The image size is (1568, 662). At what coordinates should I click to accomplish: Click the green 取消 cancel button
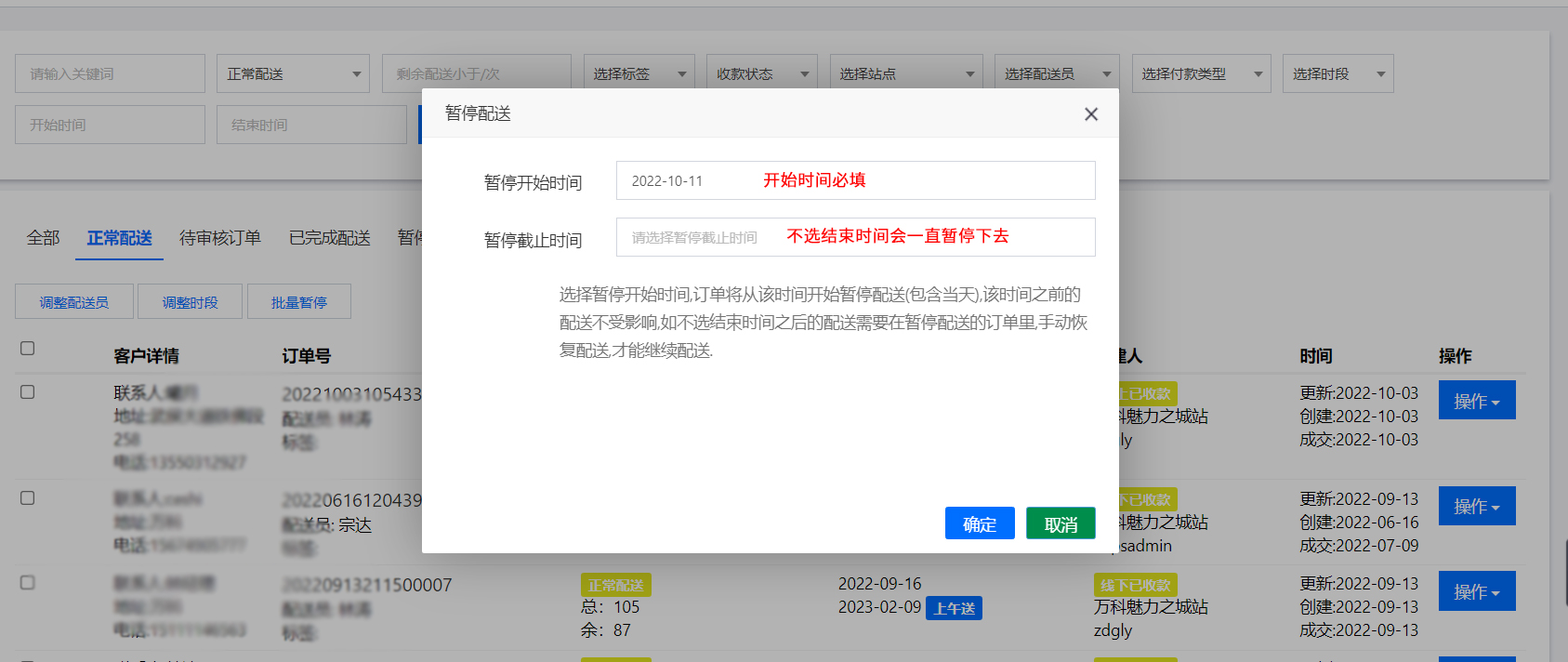tap(1061, 523)
